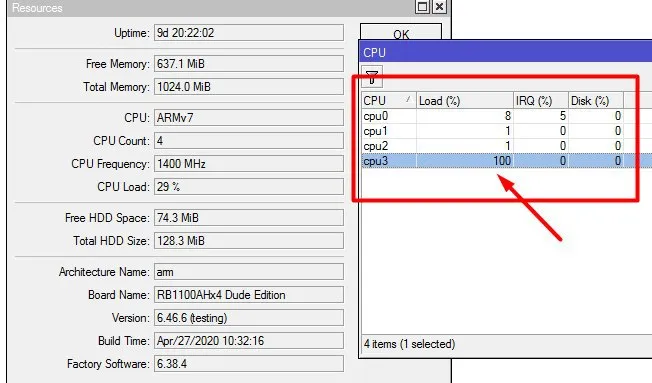Select the cpu1 row
652x383 pixels.
(x=506, y=131)
